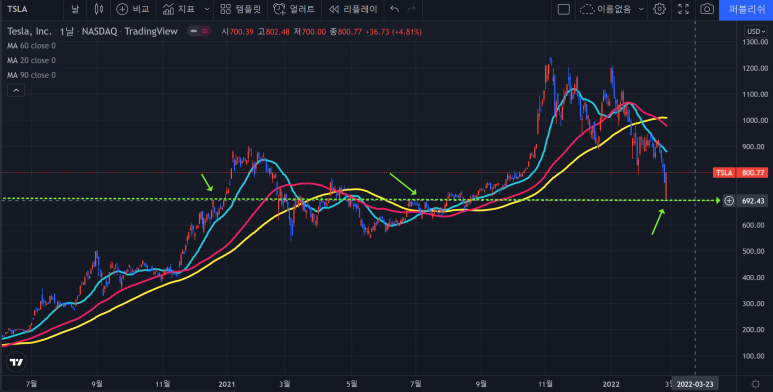Screen dimensions: 773x392
Task: Open the USD currency dropdown
Action: tap(756, 32)
